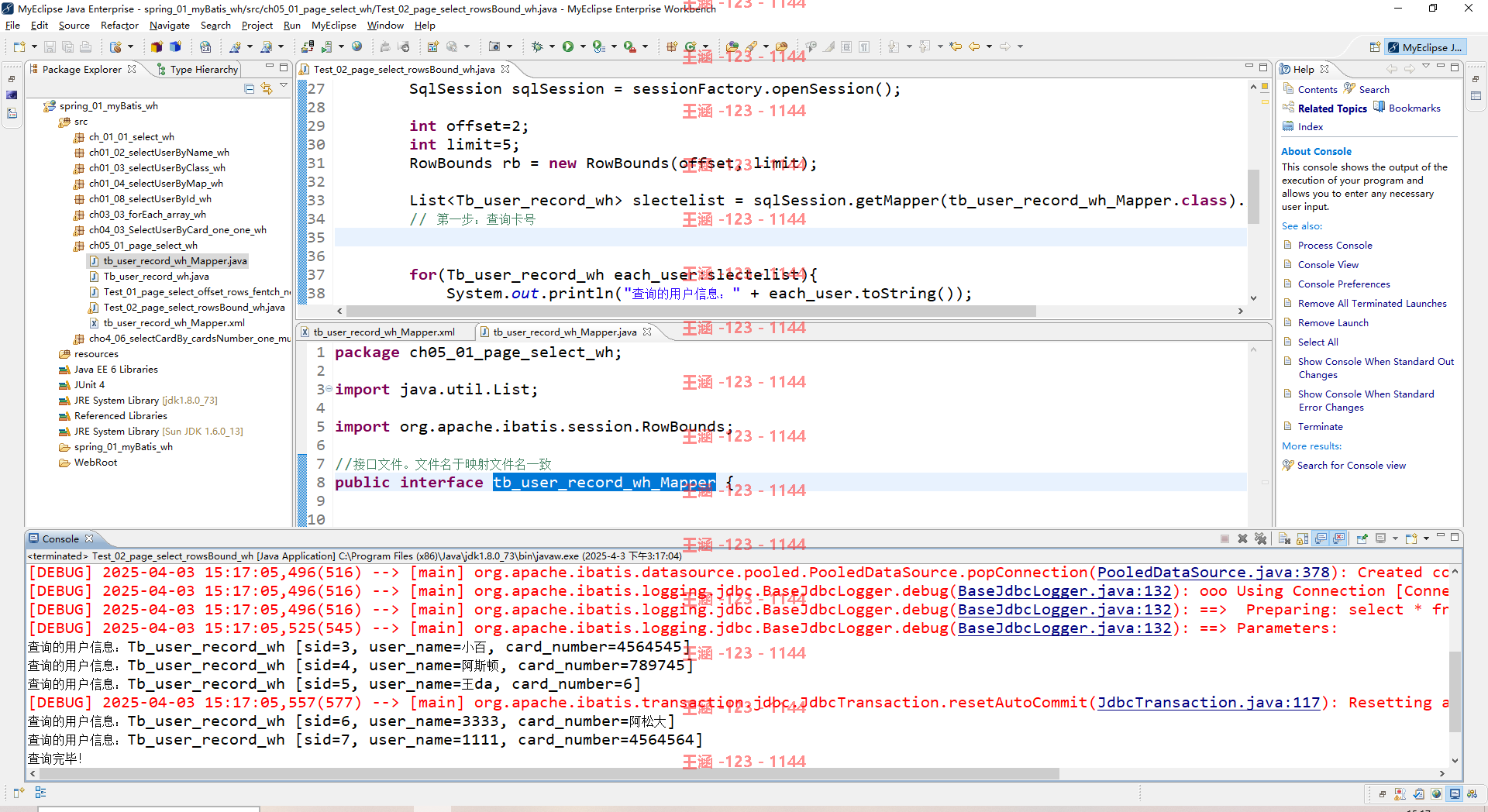Open the Source menu

coord(74,25)
